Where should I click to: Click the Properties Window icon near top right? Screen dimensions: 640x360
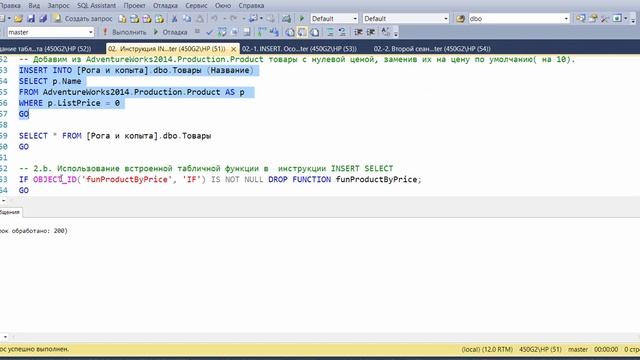593,19
